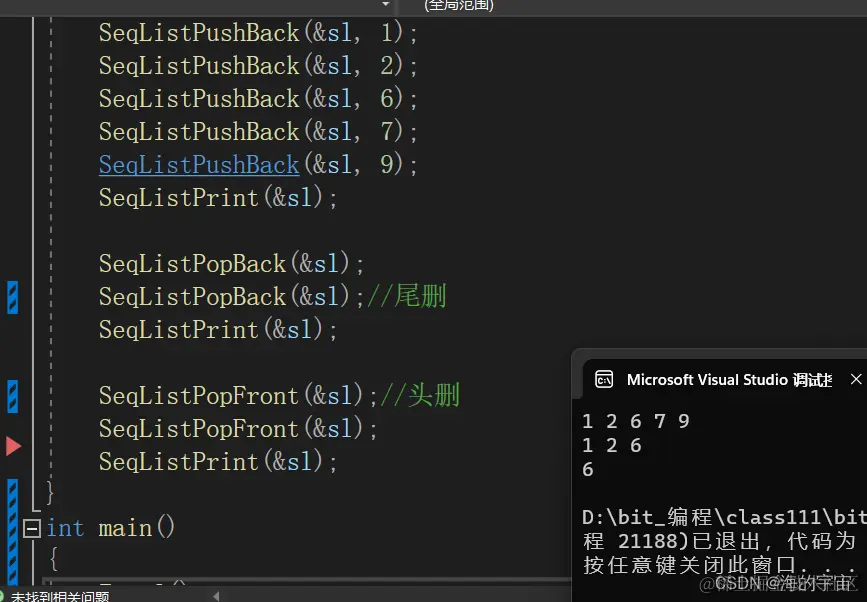
Task: Collapse the int main() code block
Action: [32, 528]
